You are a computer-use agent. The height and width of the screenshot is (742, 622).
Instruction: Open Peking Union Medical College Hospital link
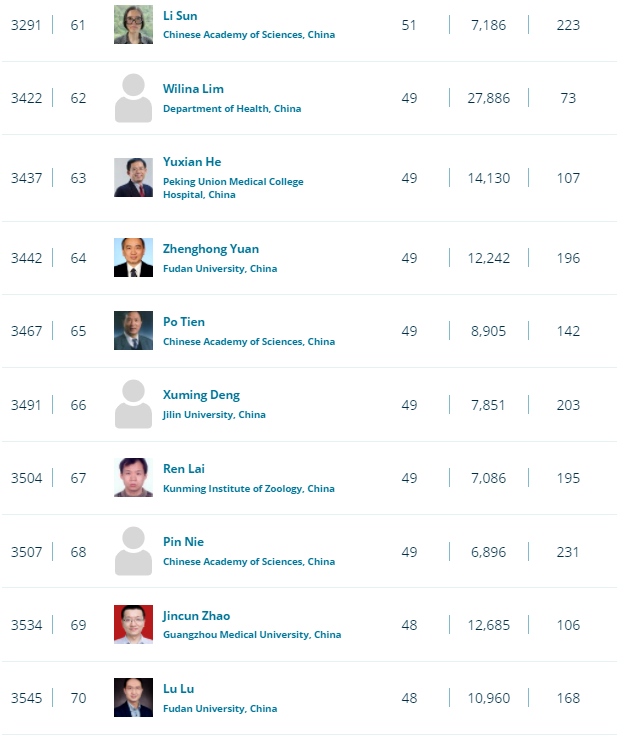(233, 188)
